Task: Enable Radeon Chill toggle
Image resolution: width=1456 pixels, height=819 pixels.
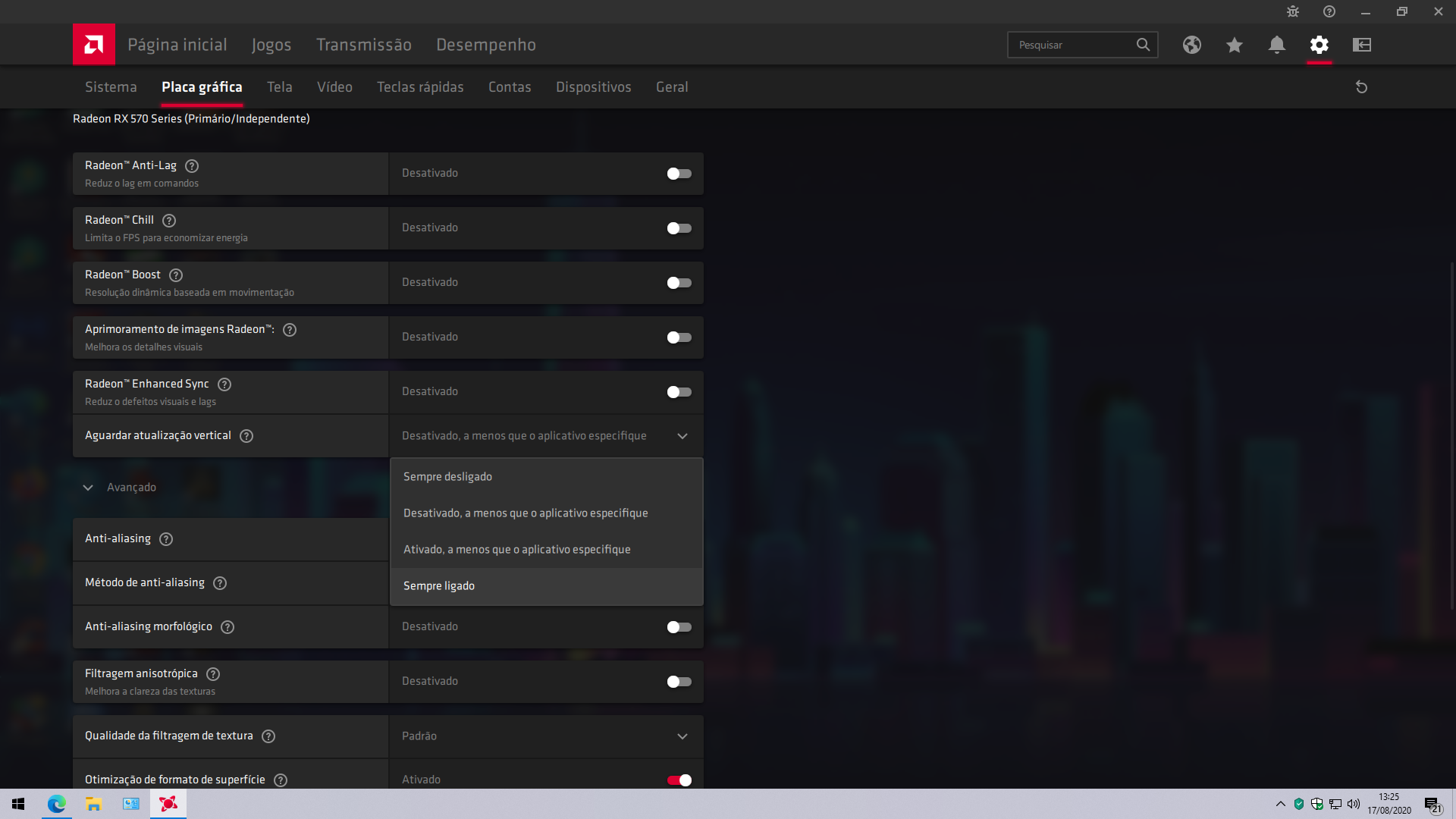Action: 679,228
